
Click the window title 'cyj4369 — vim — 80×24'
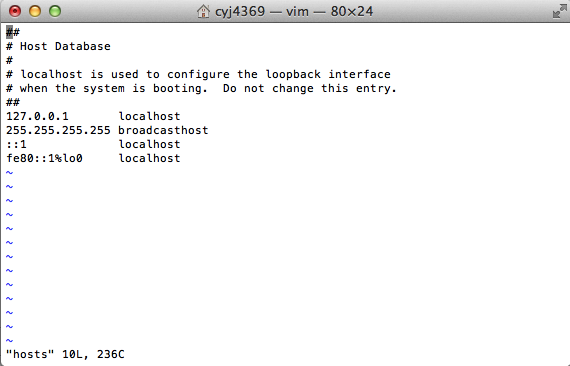(x=294, y=11)
